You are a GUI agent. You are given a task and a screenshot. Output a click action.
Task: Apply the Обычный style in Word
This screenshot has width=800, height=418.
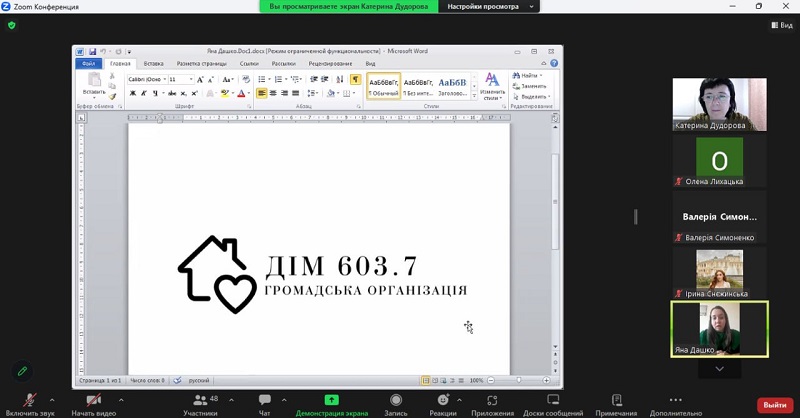click(384, 86)
